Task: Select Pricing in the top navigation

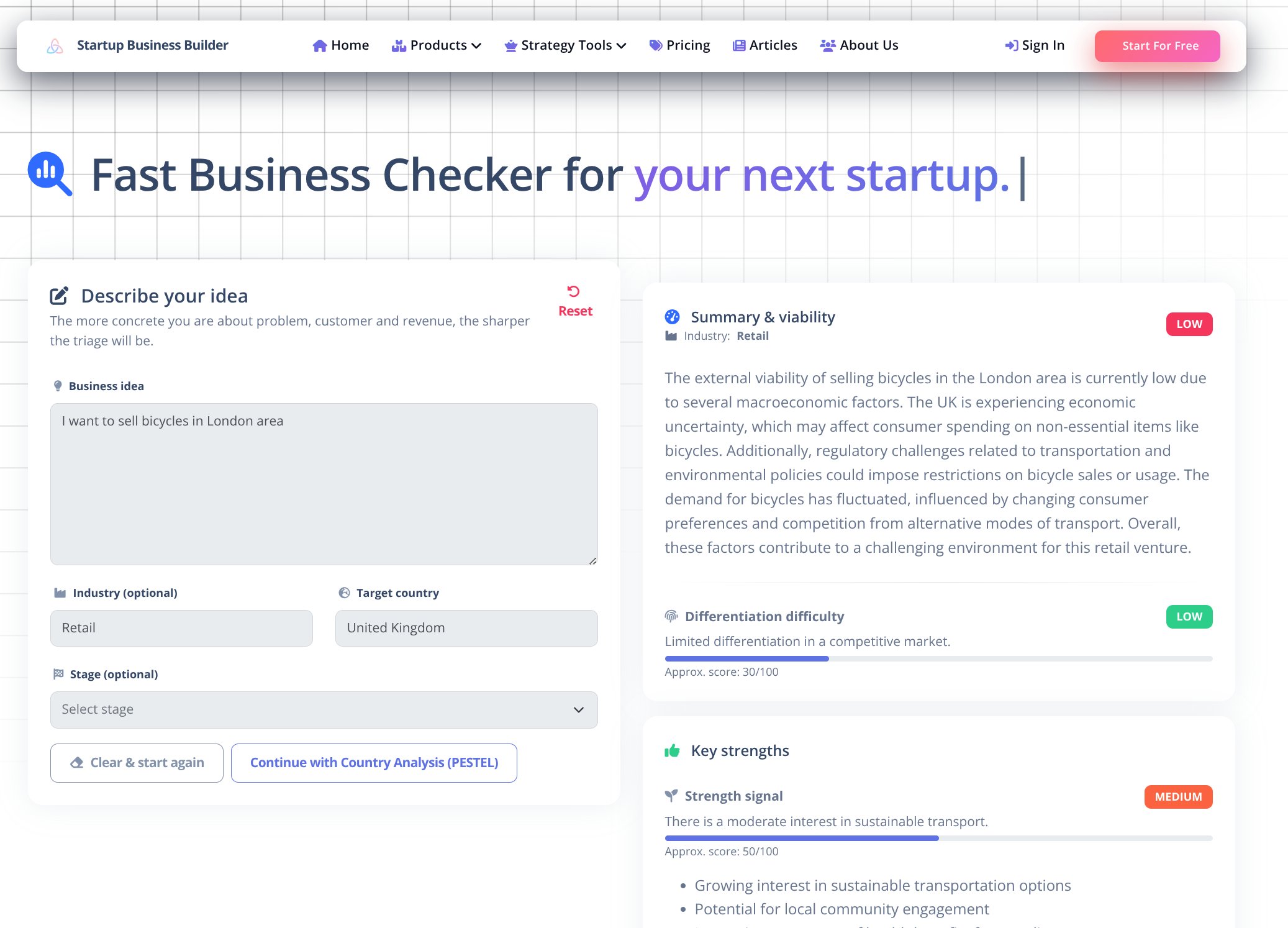Action: pyautogui.click(x=688, y=45)
